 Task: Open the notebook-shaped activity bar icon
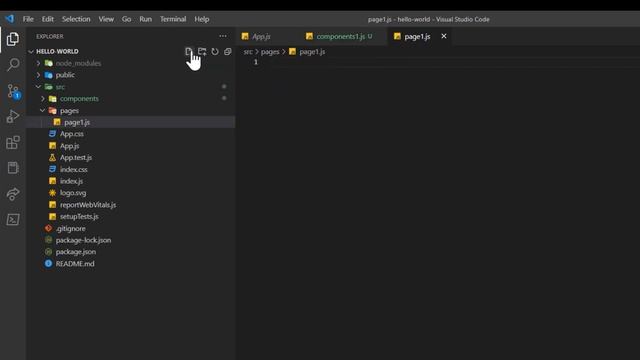(x=13, y=168)
